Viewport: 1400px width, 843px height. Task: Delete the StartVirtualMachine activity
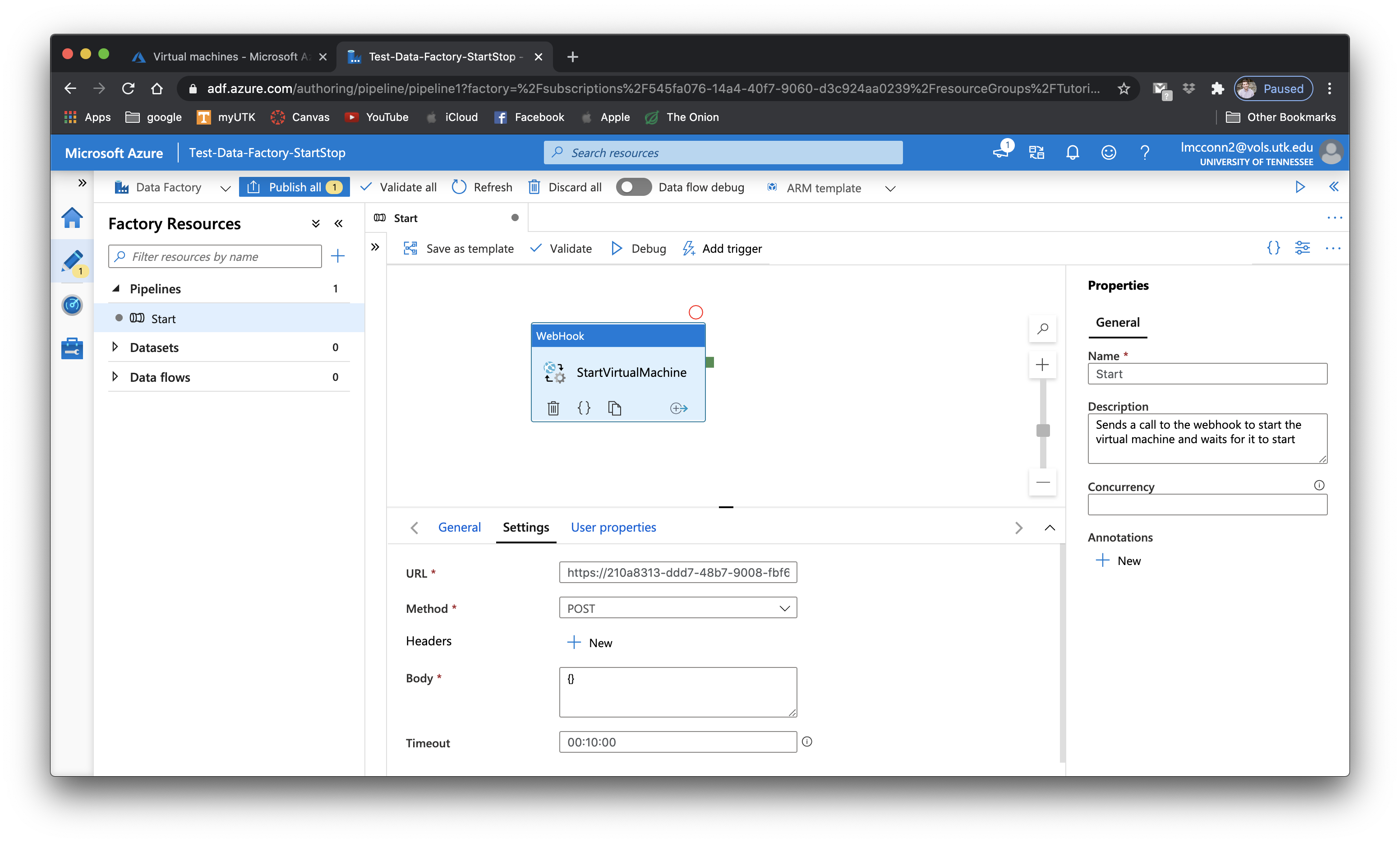(553, 408)
